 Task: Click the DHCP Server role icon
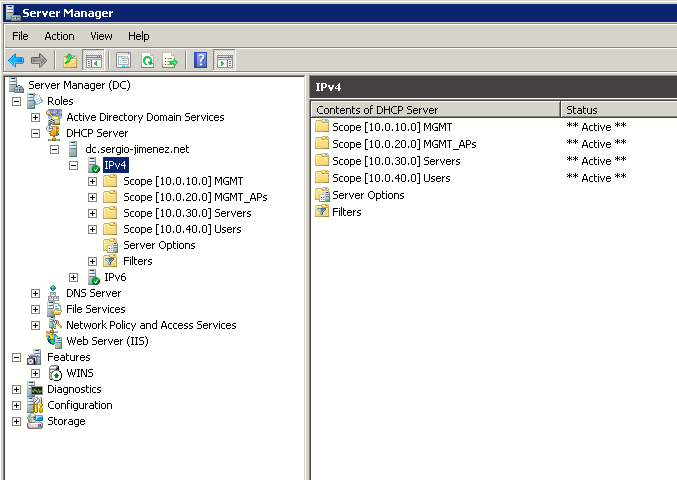click(54, 133)
